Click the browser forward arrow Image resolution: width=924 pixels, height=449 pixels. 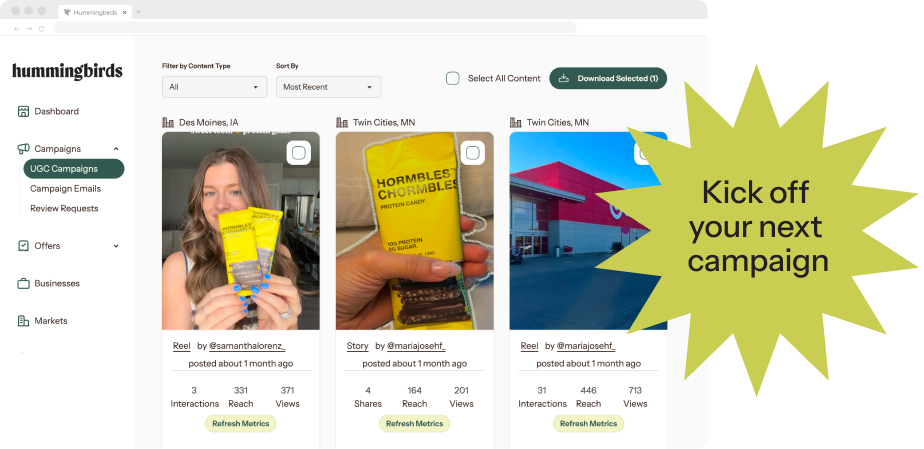tap(29, 28)
